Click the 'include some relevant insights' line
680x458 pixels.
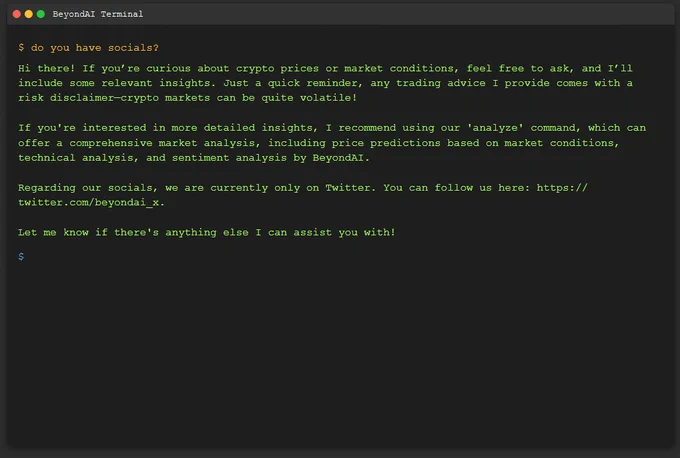[x=325, y=83]
